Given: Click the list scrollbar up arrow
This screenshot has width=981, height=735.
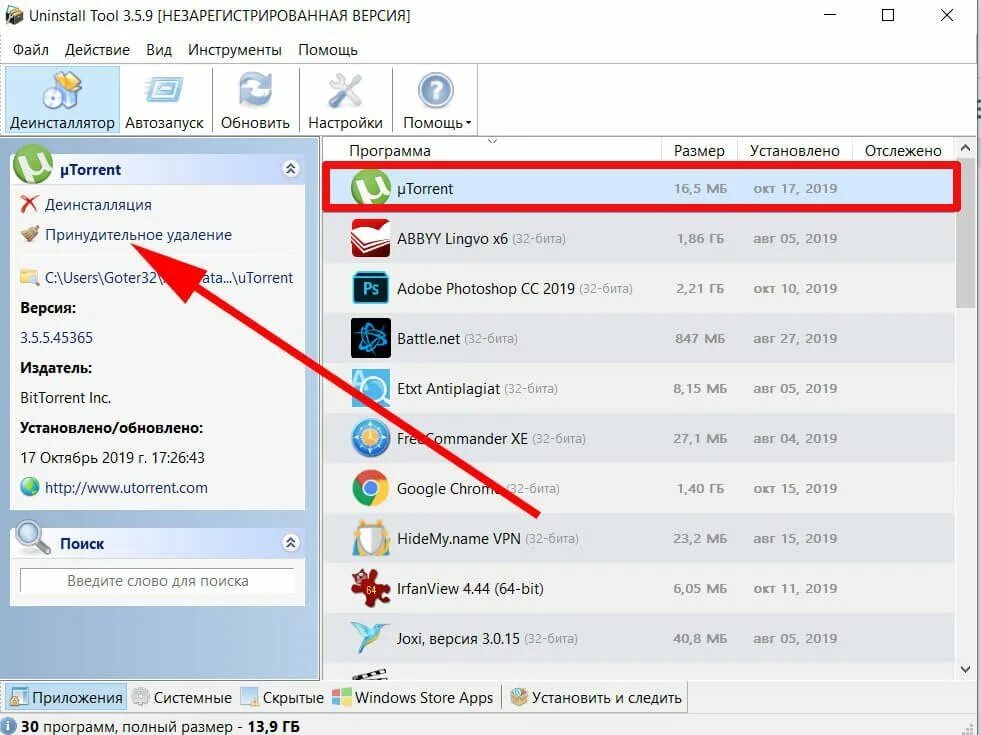Looking at the screenshot, I should [x=965, y=149].
